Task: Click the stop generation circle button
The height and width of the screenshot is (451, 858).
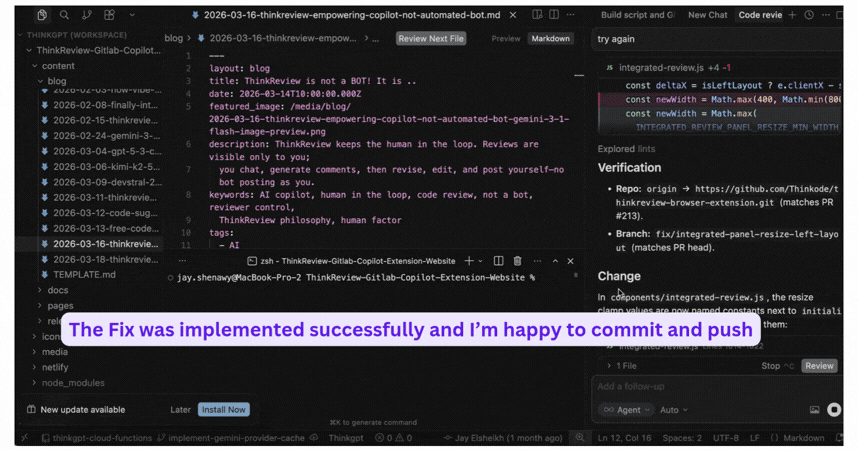Action: (x=833, y=409)
